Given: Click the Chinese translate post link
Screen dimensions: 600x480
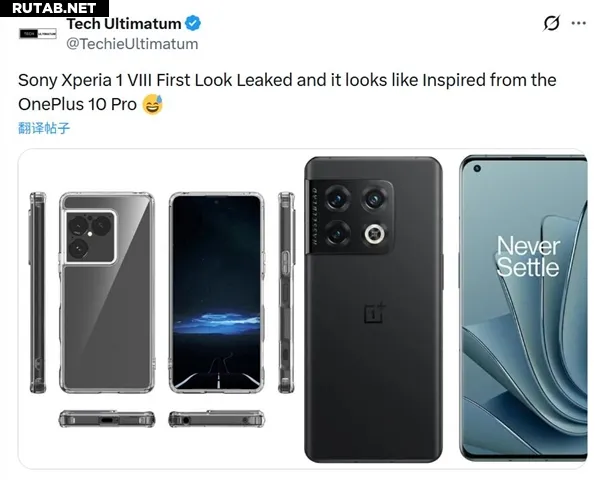Looking at the screenshot, I should (44, 128).
